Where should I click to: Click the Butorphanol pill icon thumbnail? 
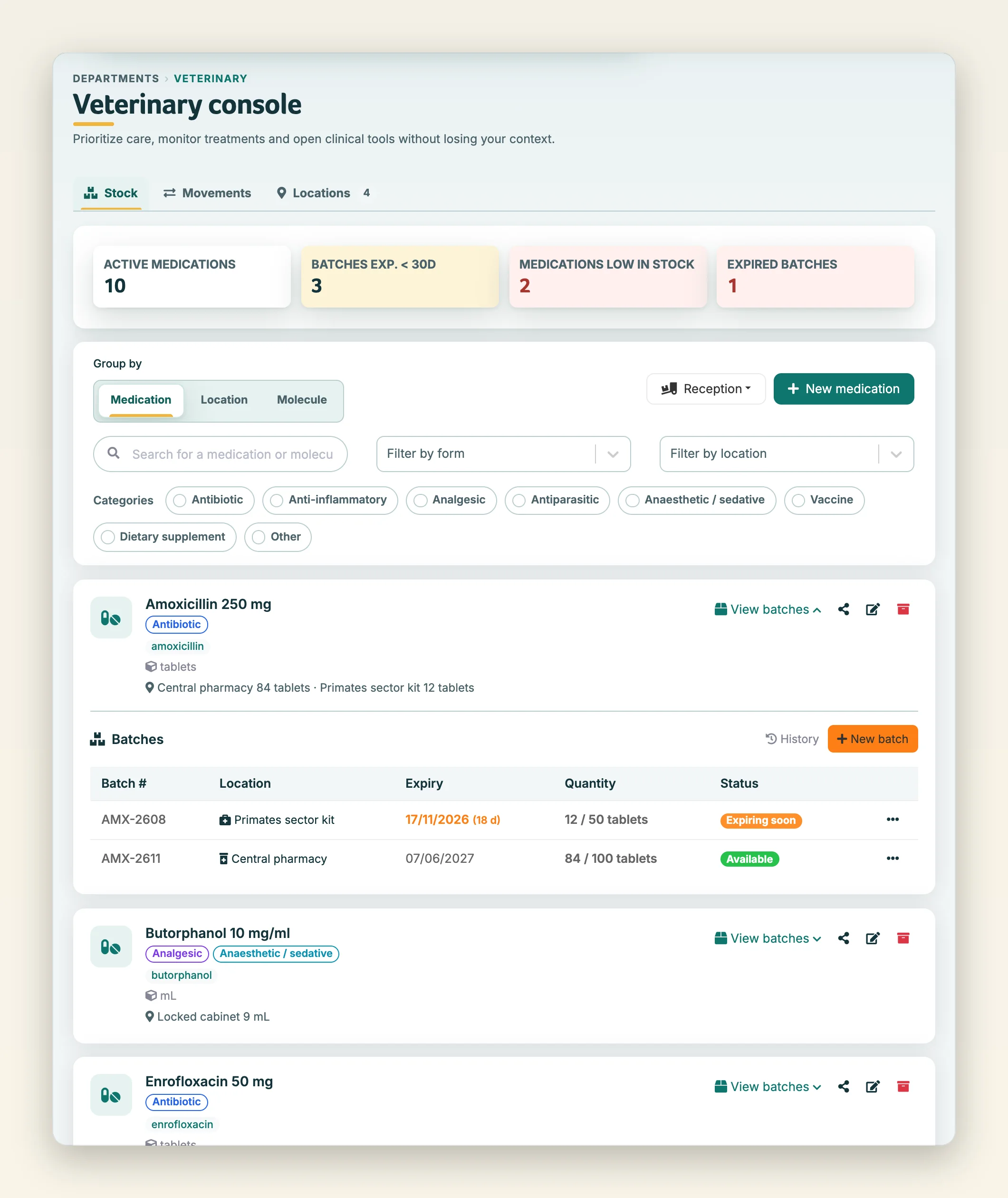(111, 947)
